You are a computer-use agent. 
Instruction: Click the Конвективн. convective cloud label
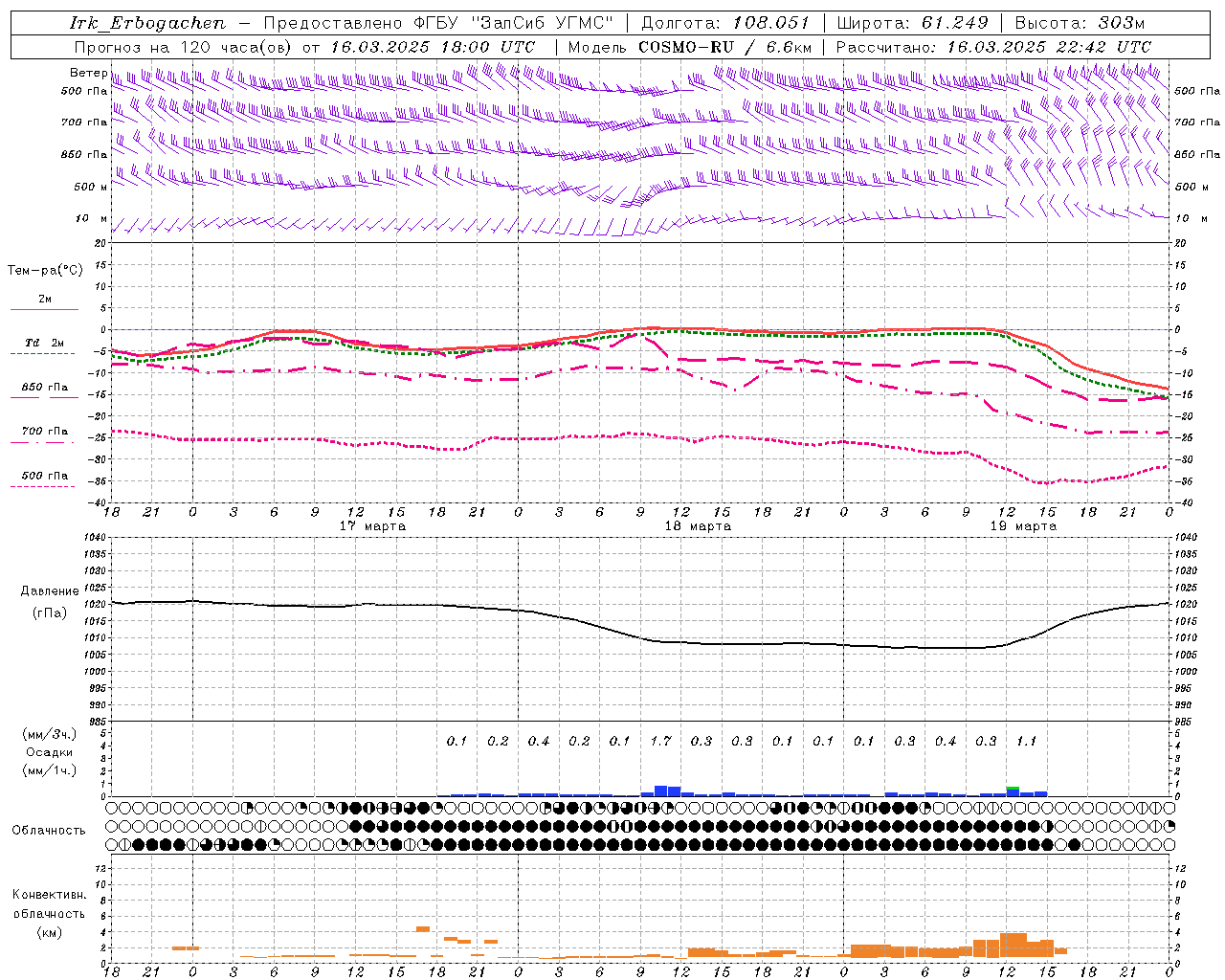pos(50,895)
